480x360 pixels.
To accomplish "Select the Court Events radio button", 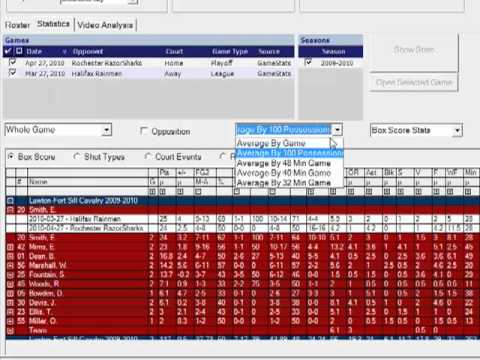I will (148, 156).
